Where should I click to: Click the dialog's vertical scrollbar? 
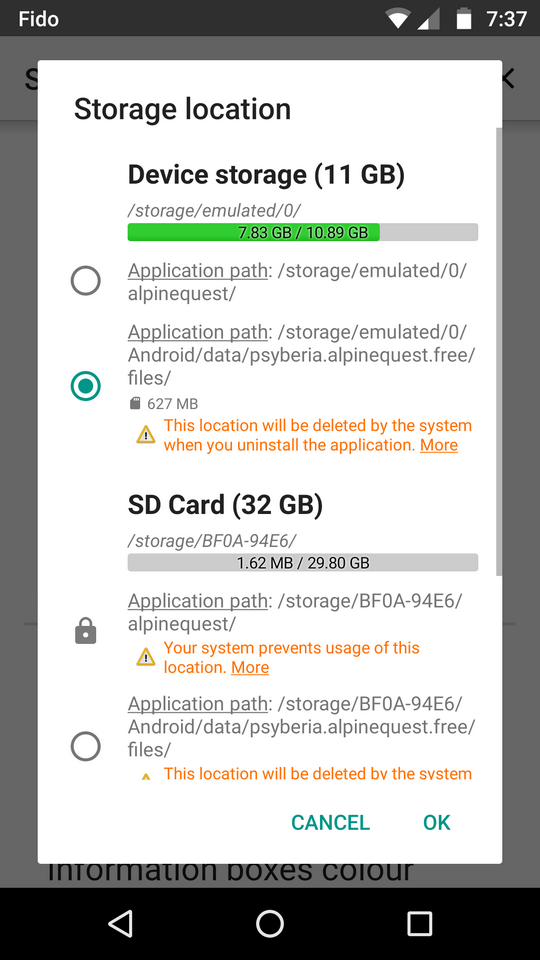(499, 352)
